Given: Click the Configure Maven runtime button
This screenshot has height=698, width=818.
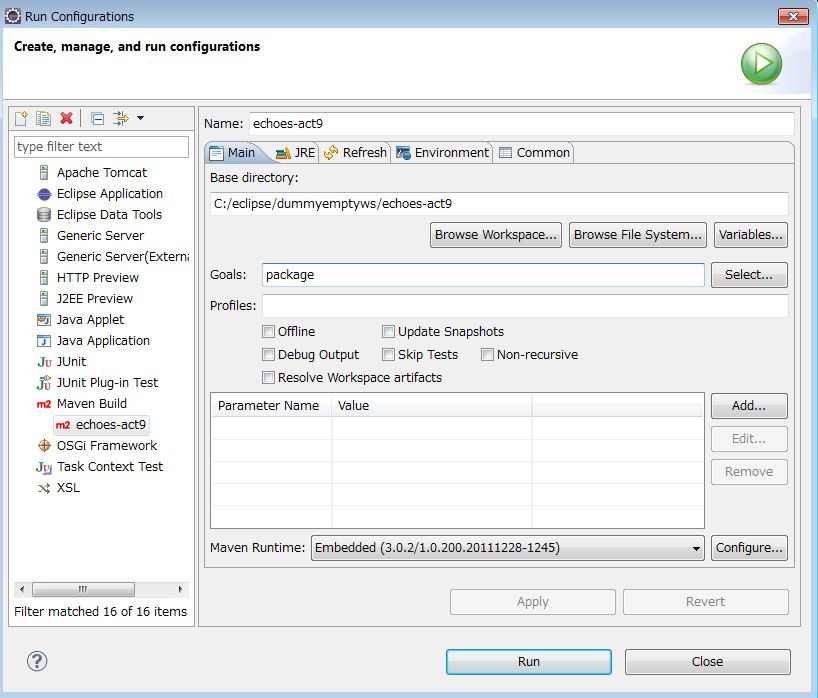Looking at the screenshot, I should [x=749, y=548].
